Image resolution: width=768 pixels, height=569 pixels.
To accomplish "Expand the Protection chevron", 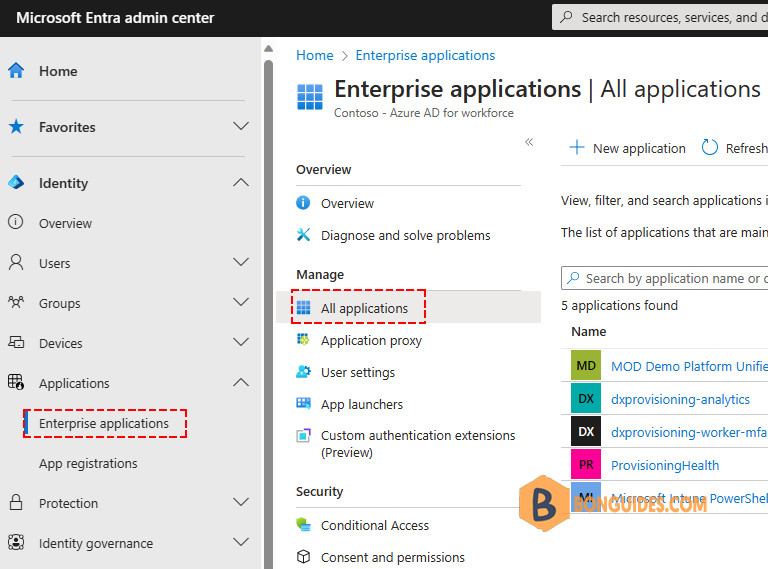I will pos(240,502).
